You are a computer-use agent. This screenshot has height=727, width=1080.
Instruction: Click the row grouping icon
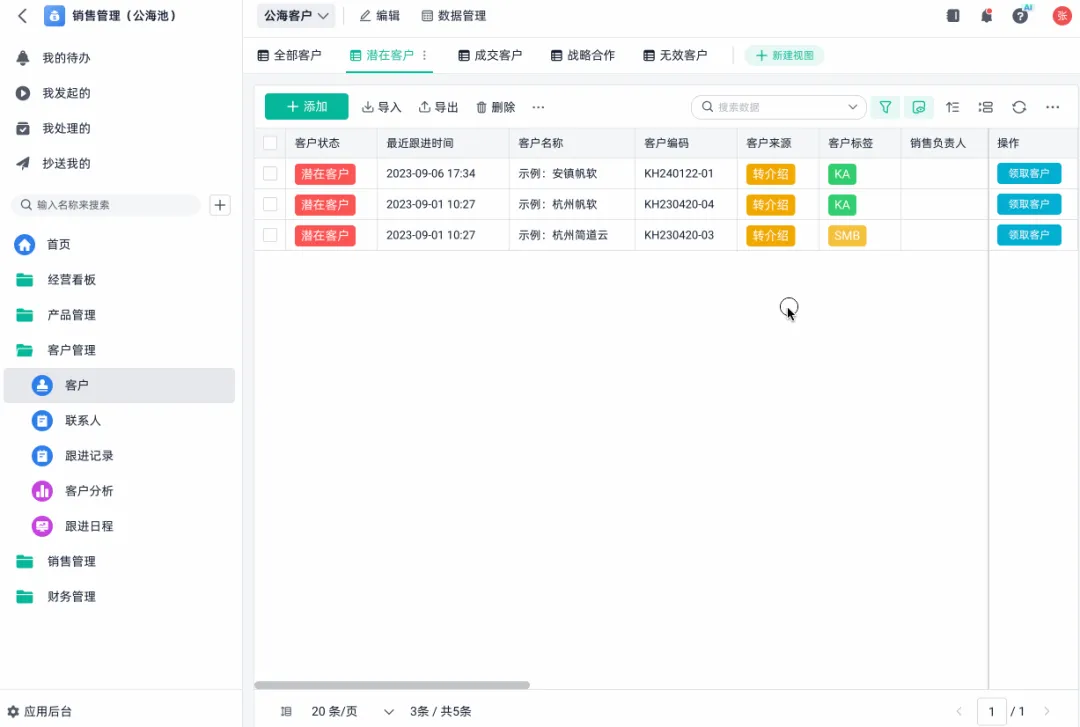point(985,107)
